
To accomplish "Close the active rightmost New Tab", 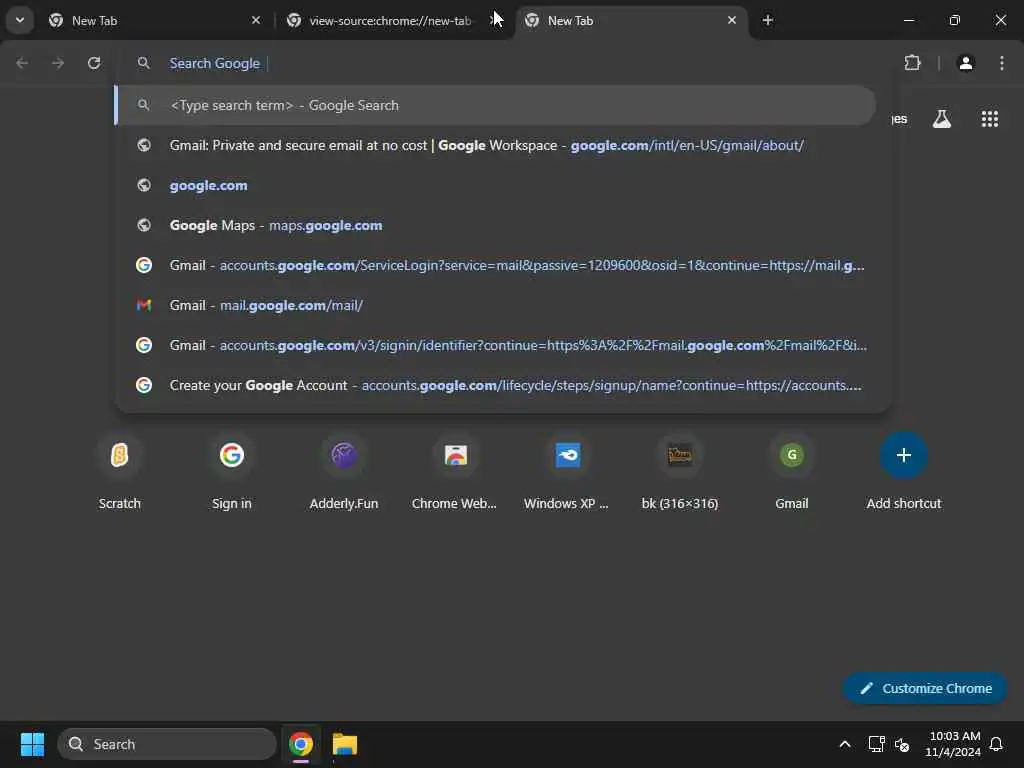I will tap(732, 20).
